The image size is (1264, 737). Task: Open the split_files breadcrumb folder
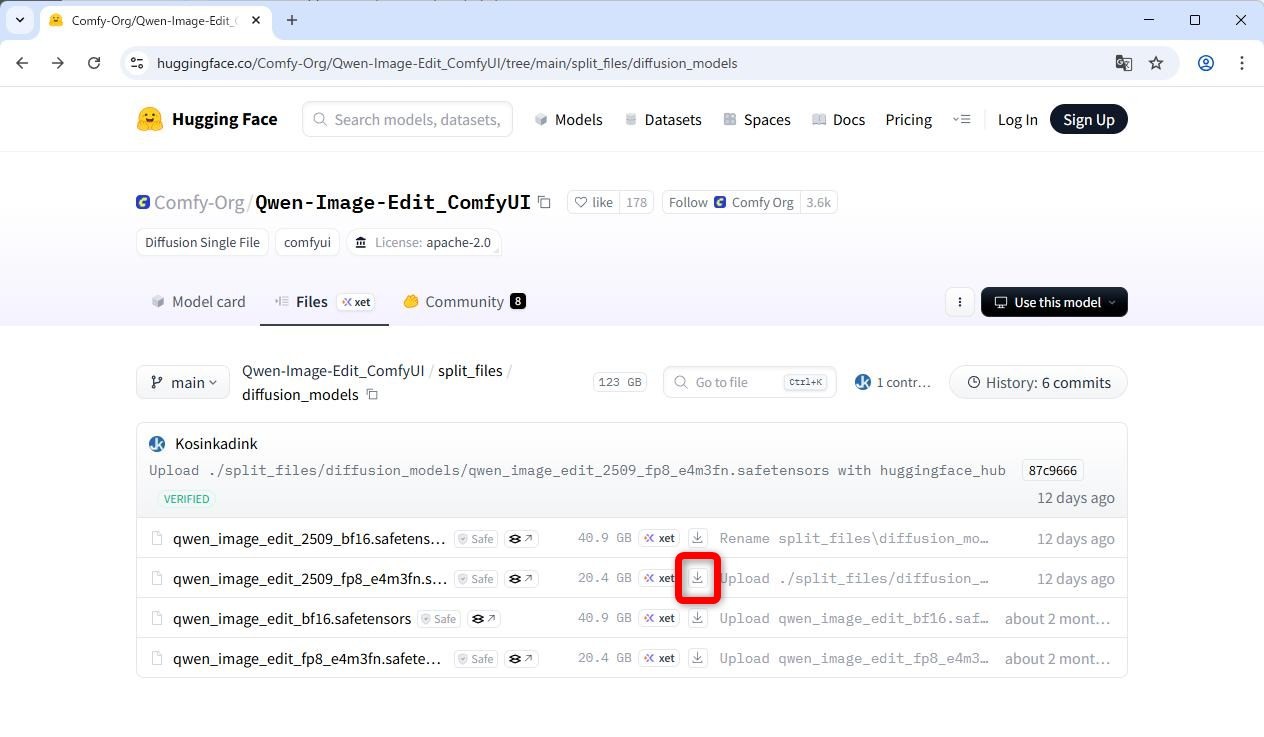[x=470, y=370]
